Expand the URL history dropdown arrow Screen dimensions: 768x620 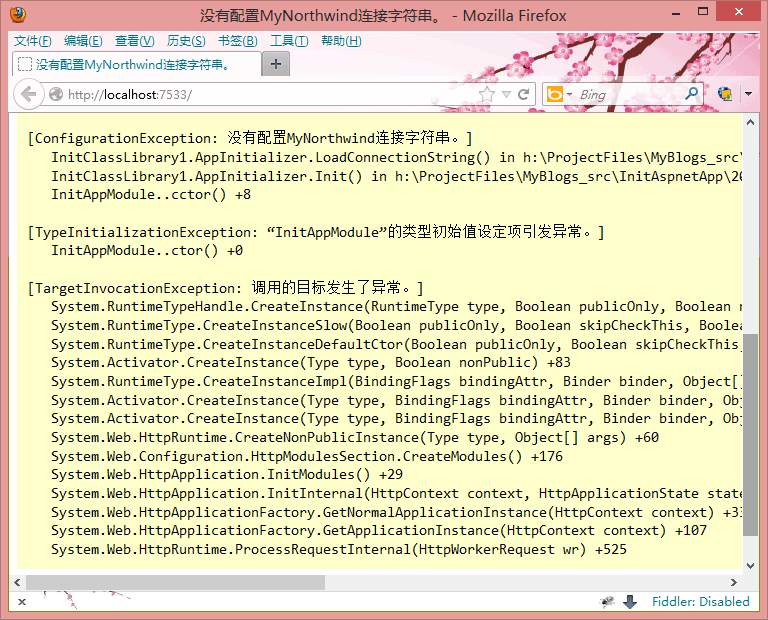(x=506, y=94)
